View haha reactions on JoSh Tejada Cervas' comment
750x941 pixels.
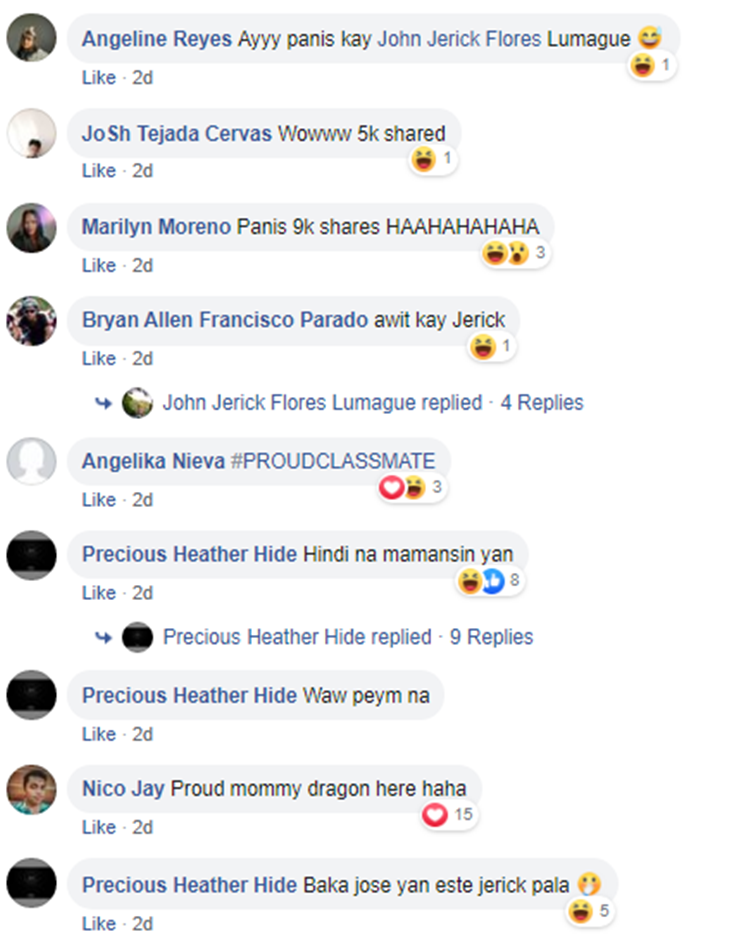point(433,159)
